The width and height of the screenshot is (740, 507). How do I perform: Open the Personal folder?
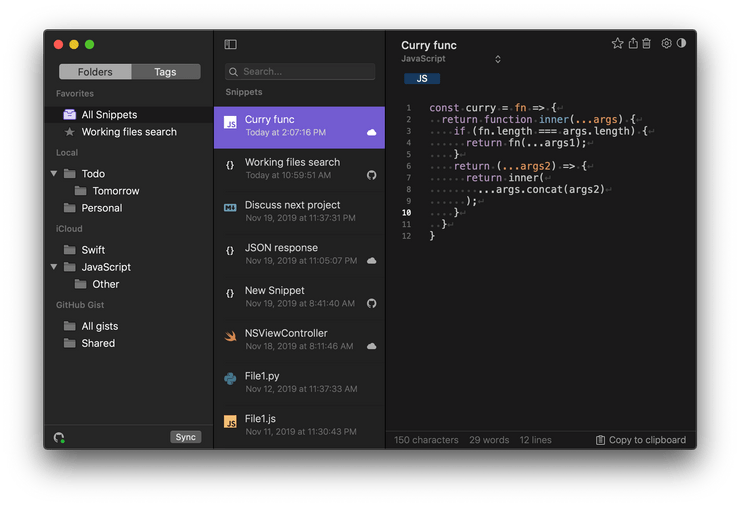[x=128, y=208]
